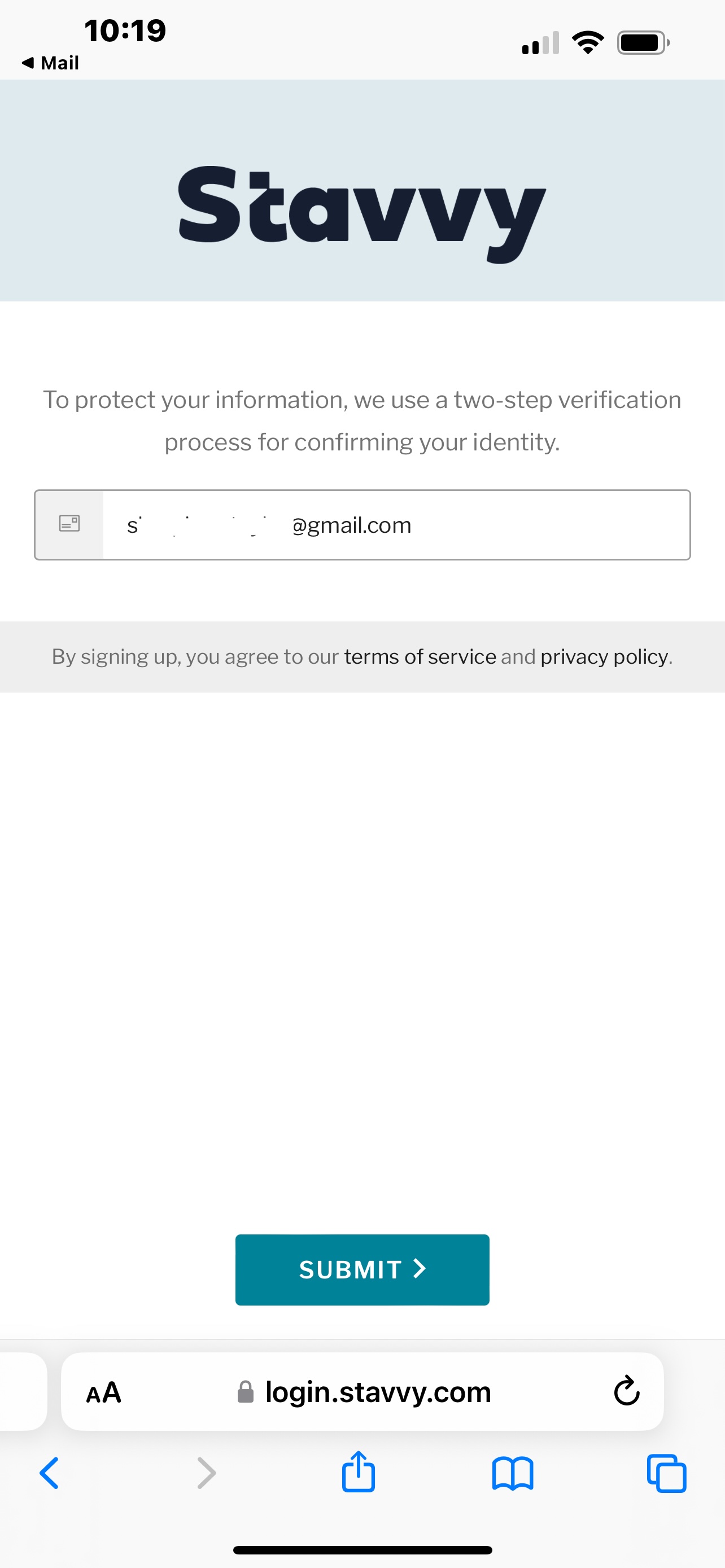Return to Mail app via back link
Screen dimensions: 725x1568
pyautogui.click(x=50, y=63)
